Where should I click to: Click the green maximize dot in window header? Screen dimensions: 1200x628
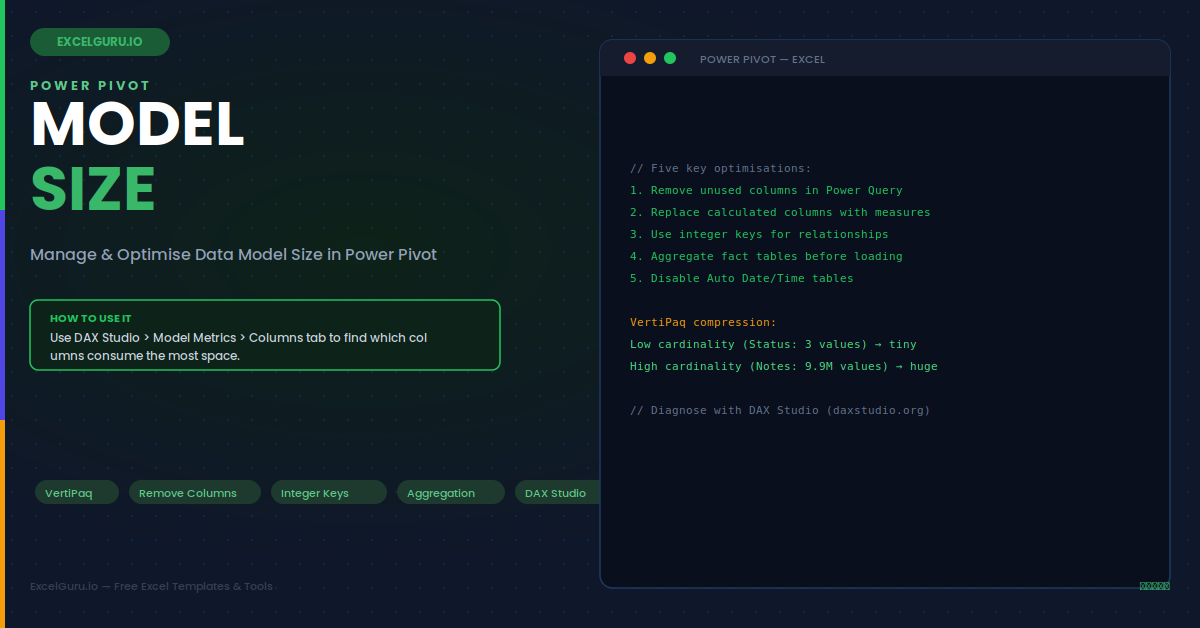[670, 58]
